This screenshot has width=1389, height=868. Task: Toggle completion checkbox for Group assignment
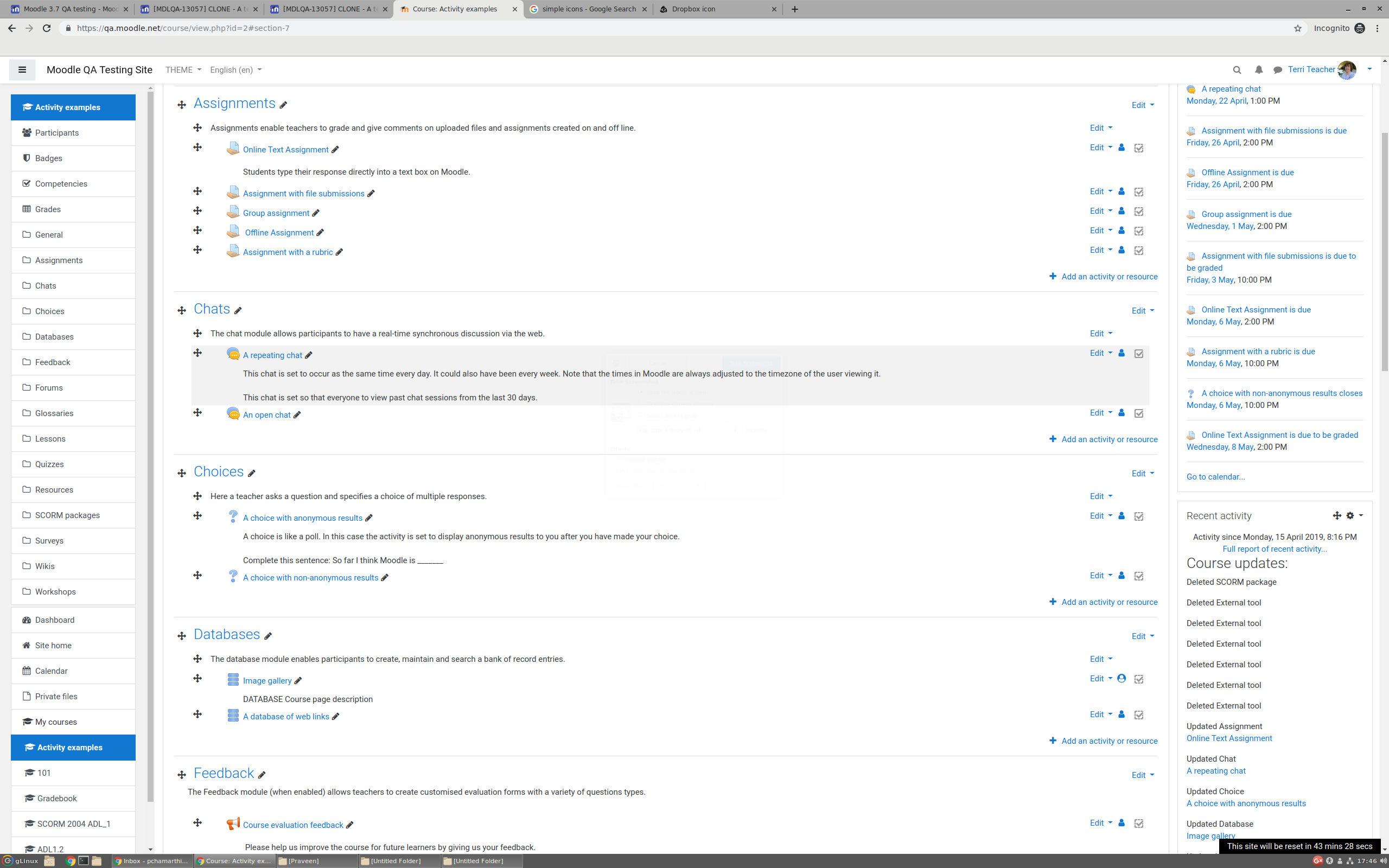point(1139,211)
